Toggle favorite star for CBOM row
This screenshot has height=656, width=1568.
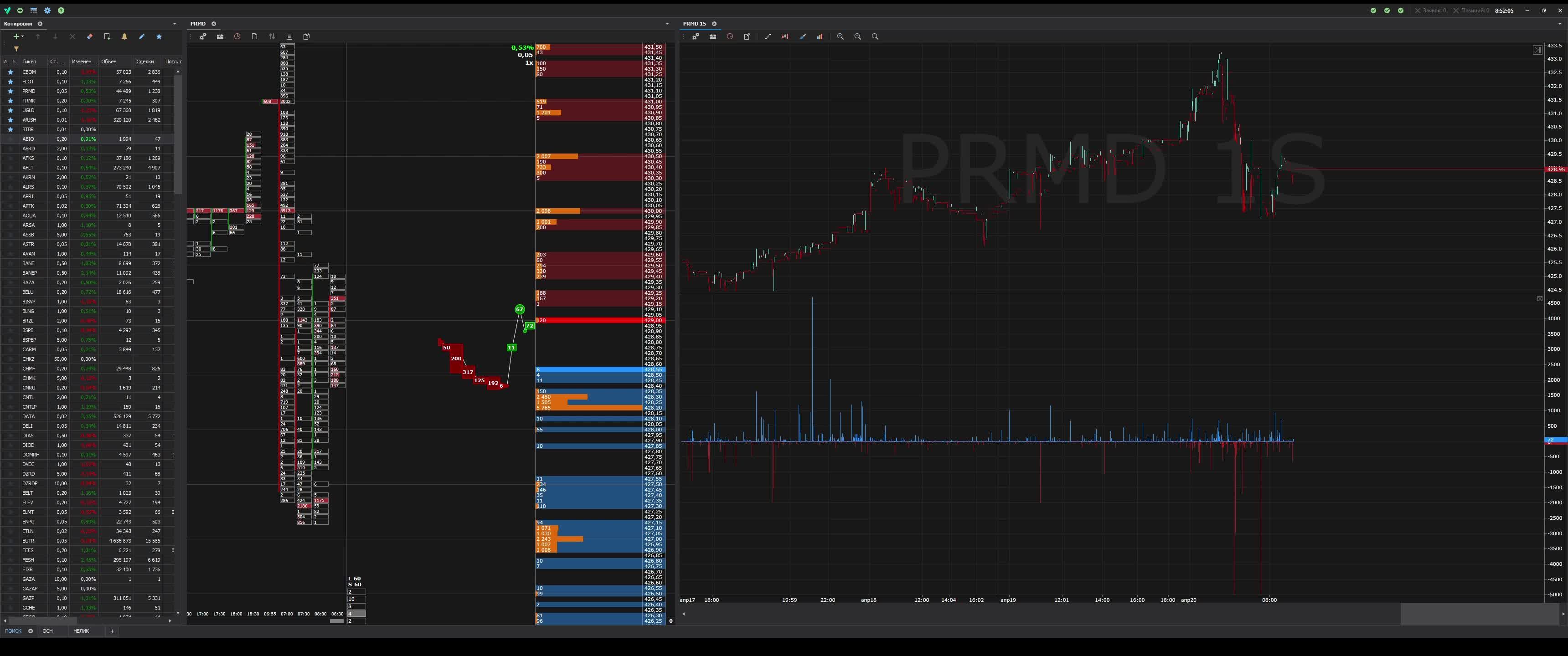[x=10, y=72]
